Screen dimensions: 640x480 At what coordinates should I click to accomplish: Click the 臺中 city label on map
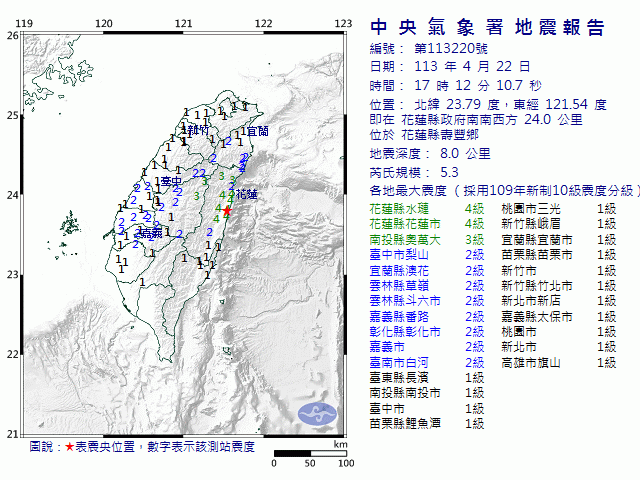coord(171,181)
